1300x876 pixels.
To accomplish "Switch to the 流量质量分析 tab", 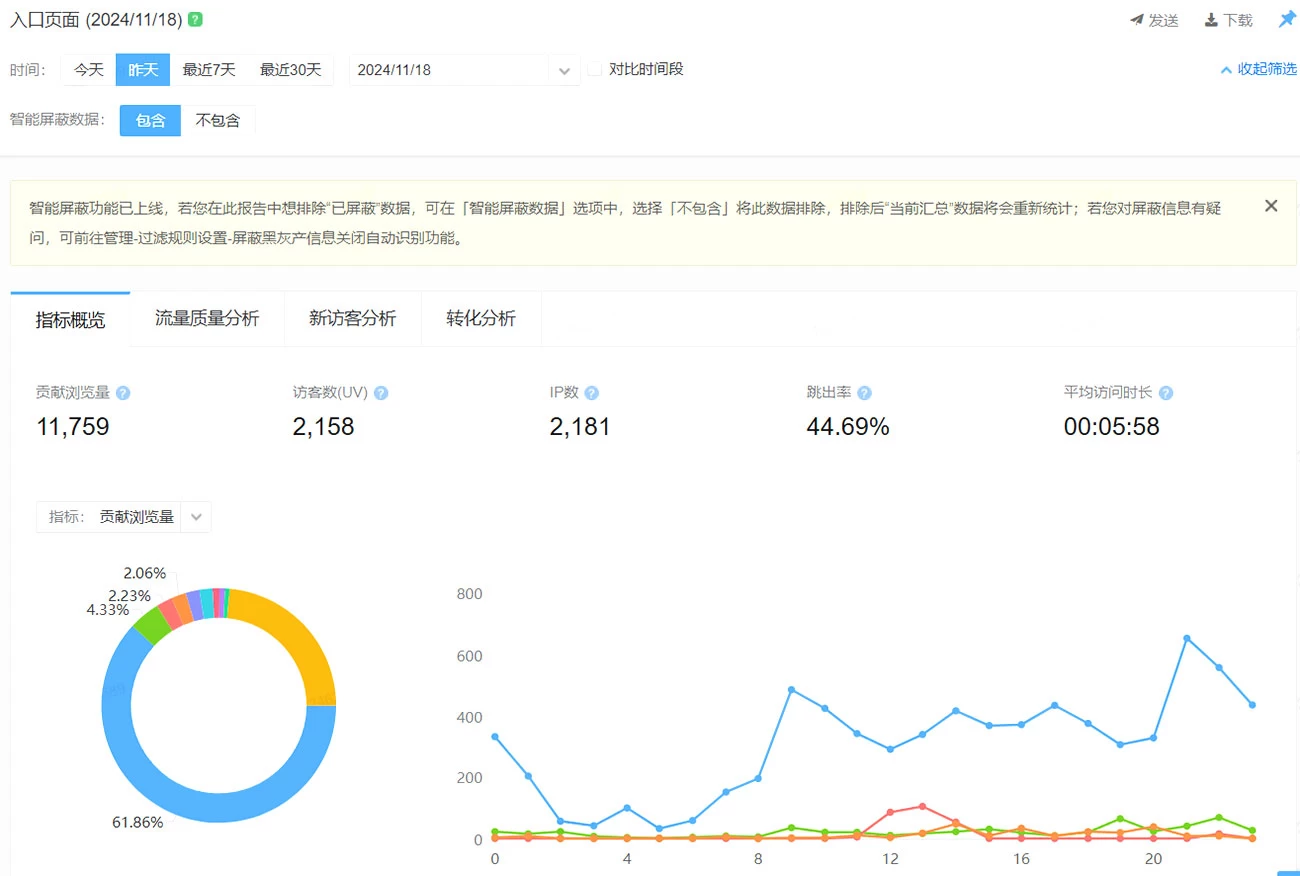I will pyautogui.click(x=207, y=319).
